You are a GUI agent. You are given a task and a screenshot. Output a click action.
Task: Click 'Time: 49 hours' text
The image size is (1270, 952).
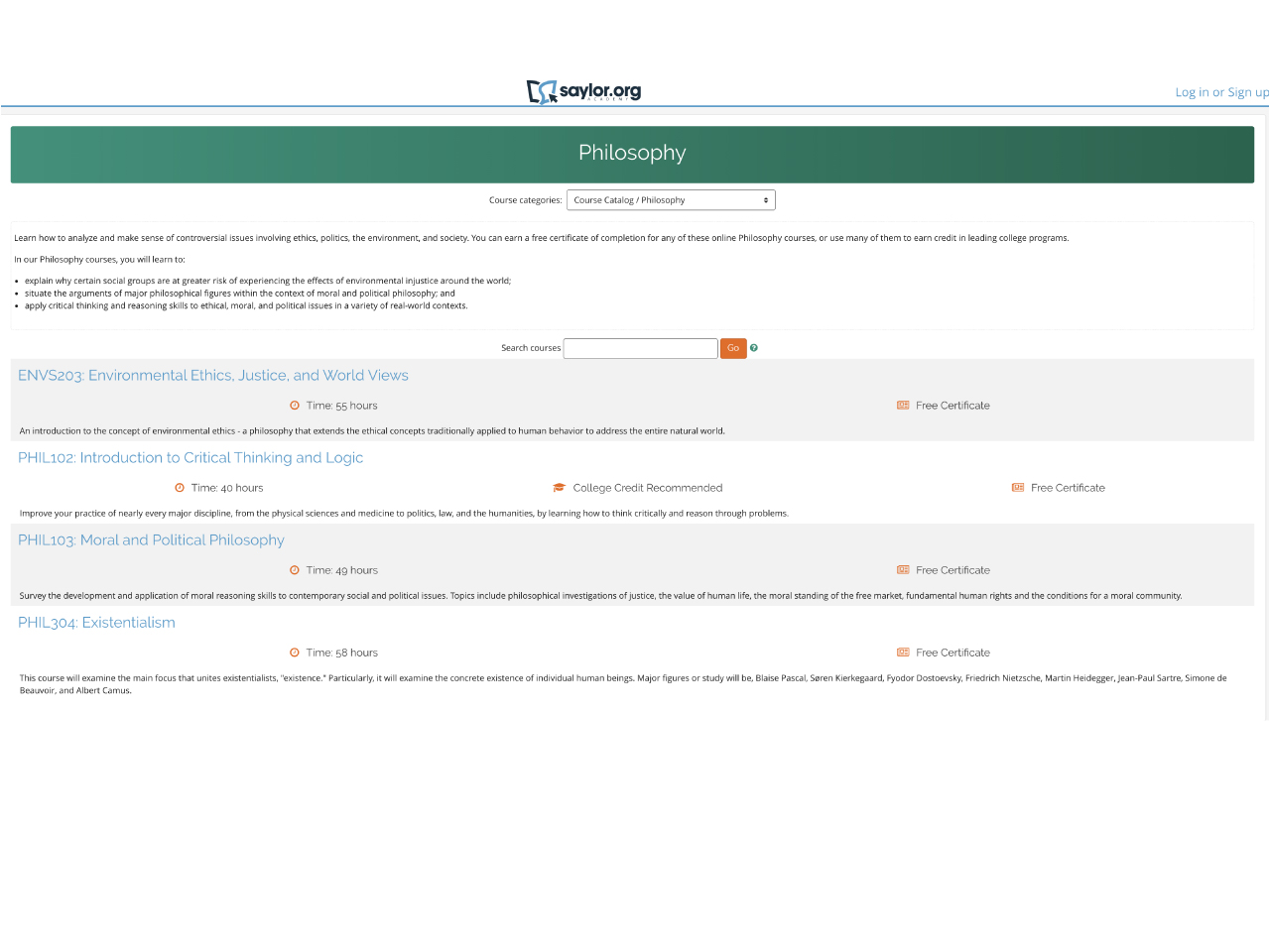(342, 570)
